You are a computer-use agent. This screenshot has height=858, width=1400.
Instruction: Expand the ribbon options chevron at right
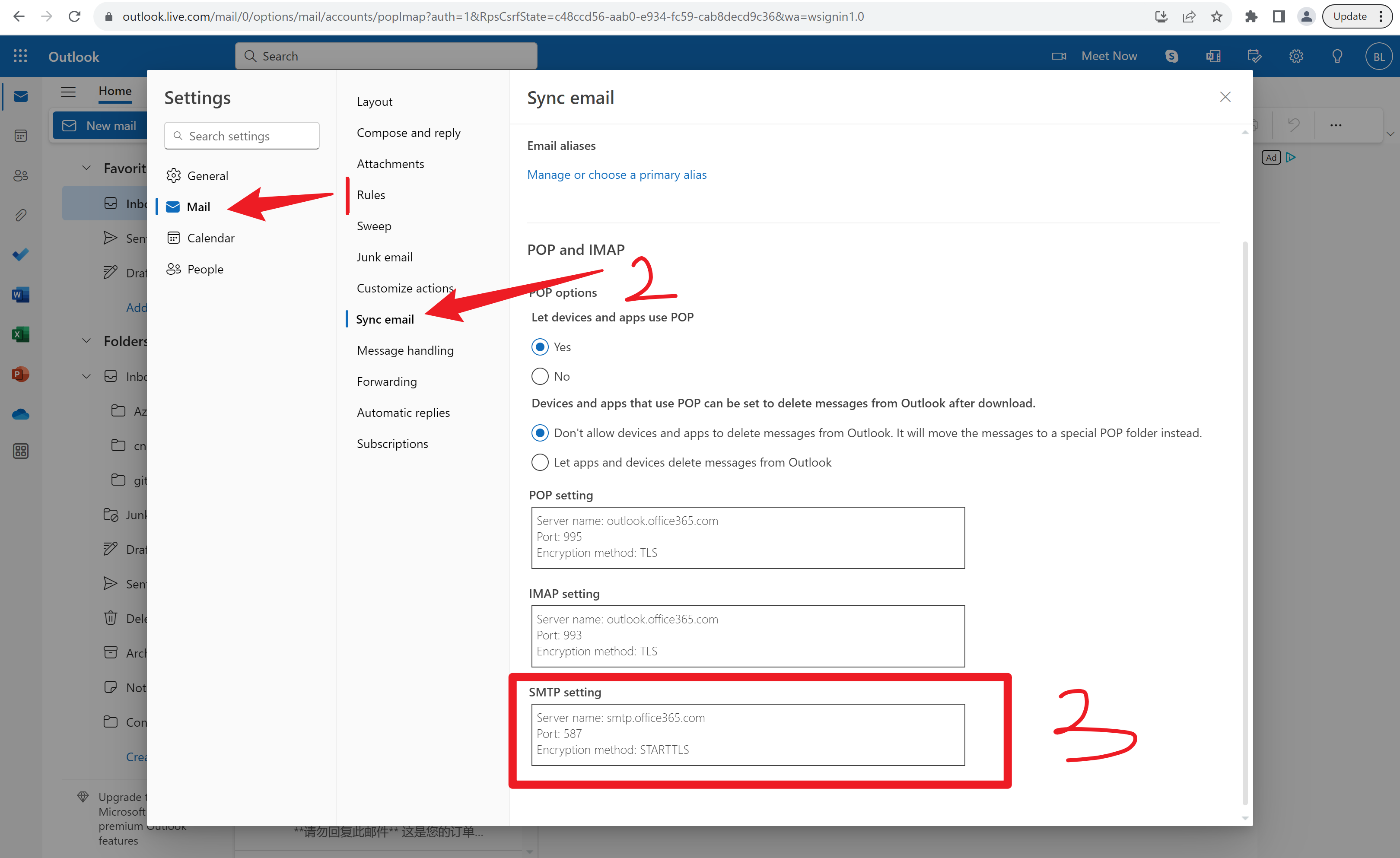[1390, 134]
